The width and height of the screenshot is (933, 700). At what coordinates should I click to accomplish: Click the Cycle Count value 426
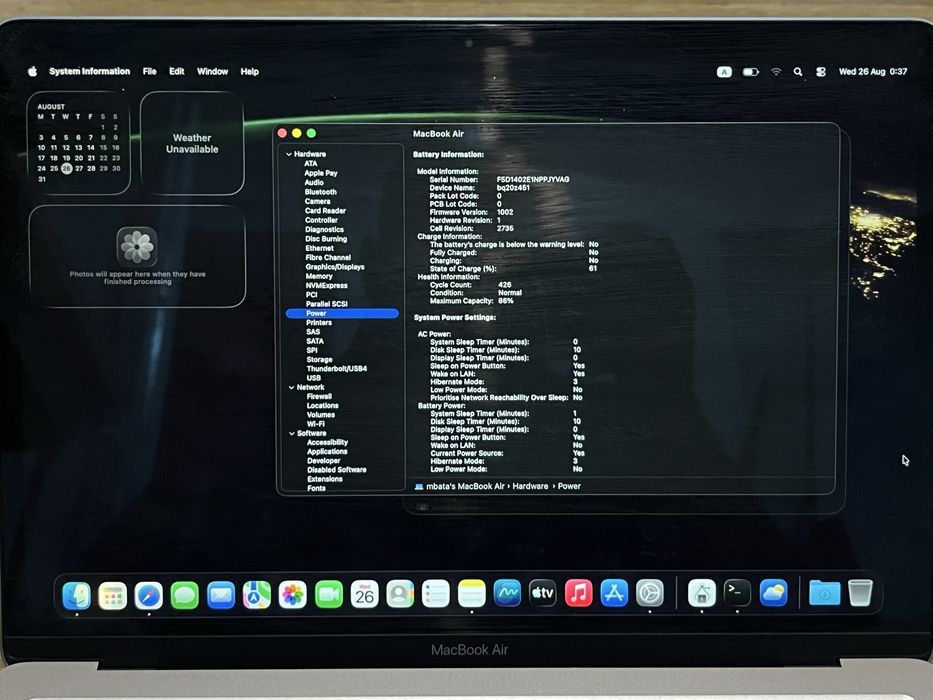[x=505, y=285]
